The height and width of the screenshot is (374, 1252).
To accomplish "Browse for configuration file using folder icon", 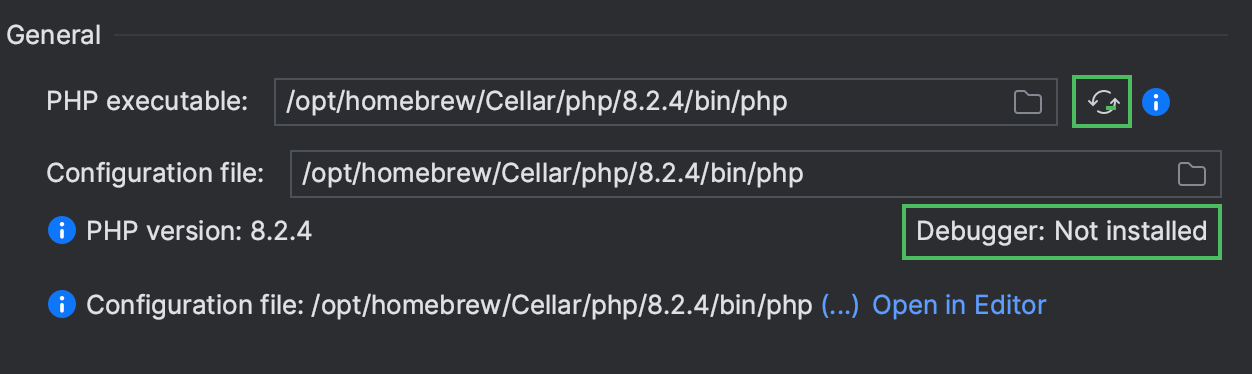I will pos(1191,174).
